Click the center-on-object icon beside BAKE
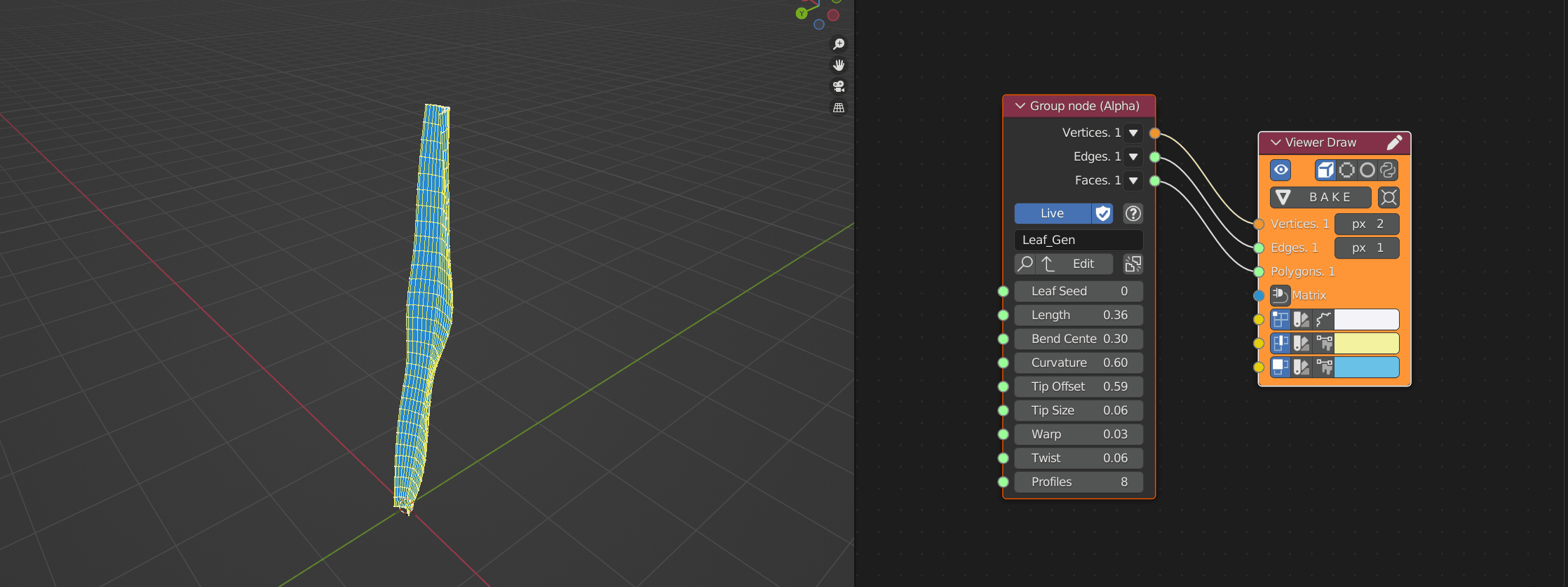1568x587 pixels. click(x=1388, y=197)
